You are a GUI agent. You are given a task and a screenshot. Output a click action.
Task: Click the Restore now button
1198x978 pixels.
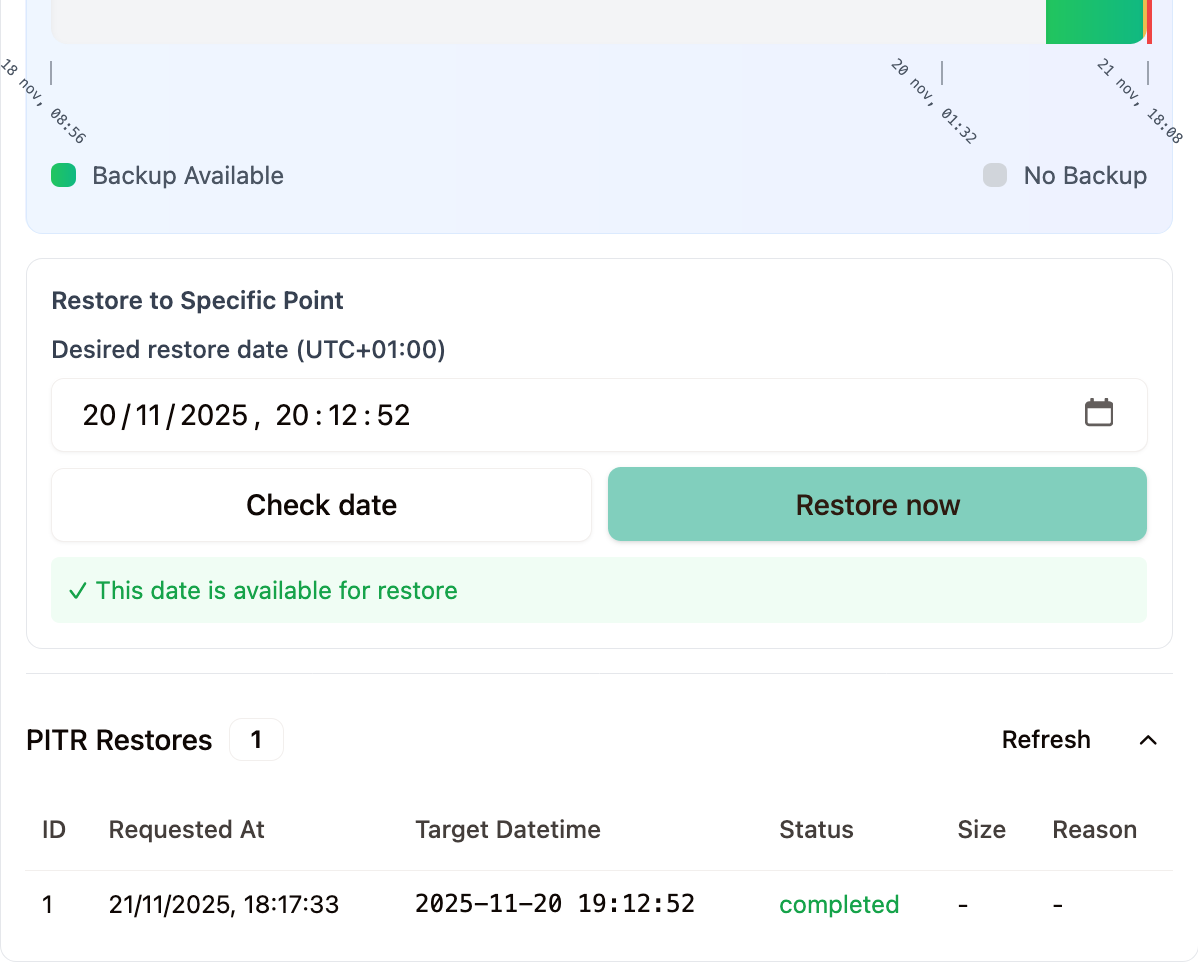(x=877, y=505)
